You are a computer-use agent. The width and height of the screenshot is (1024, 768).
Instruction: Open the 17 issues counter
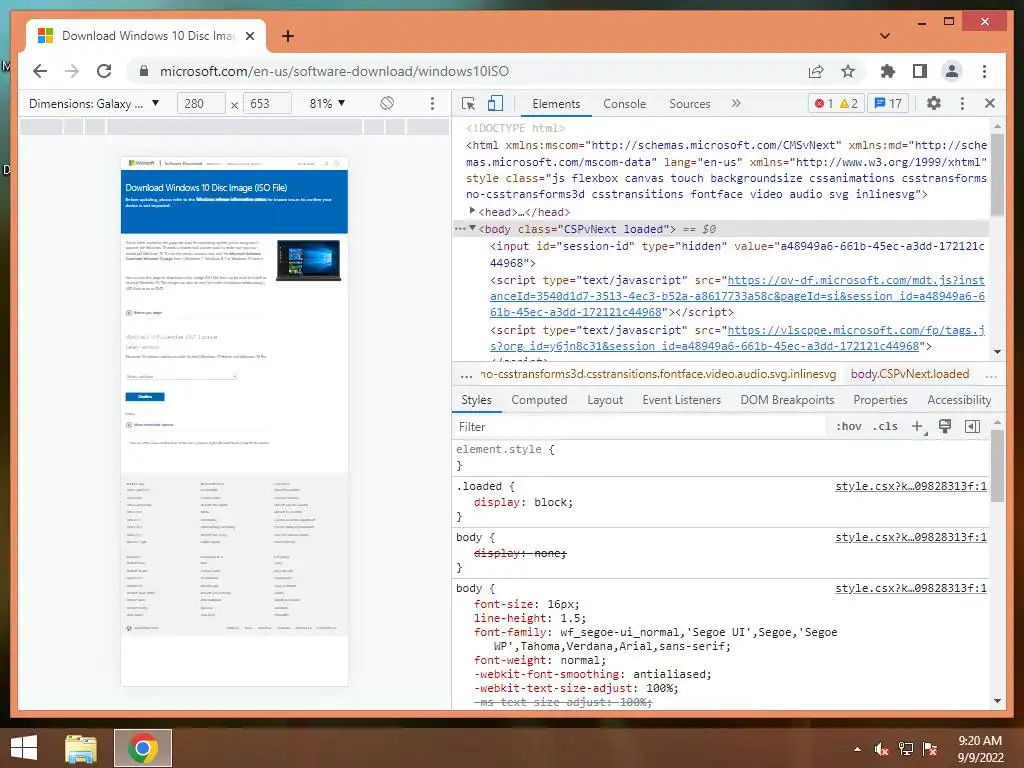pyautogui.click(x=888, y=103)
